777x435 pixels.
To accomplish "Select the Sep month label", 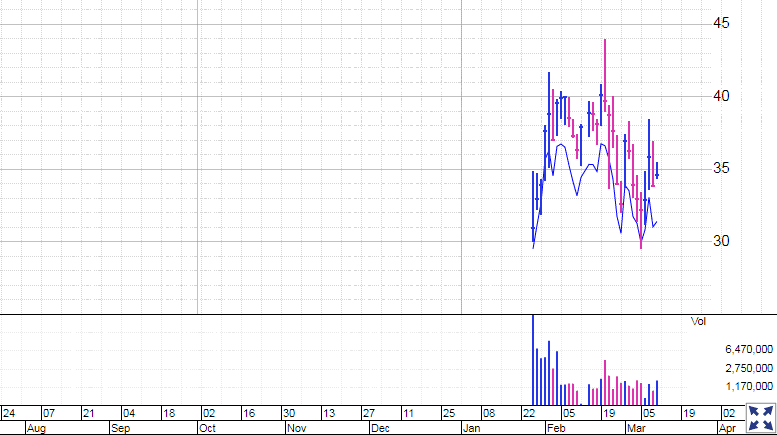I will pyautogui.click(x=120, y=428).
